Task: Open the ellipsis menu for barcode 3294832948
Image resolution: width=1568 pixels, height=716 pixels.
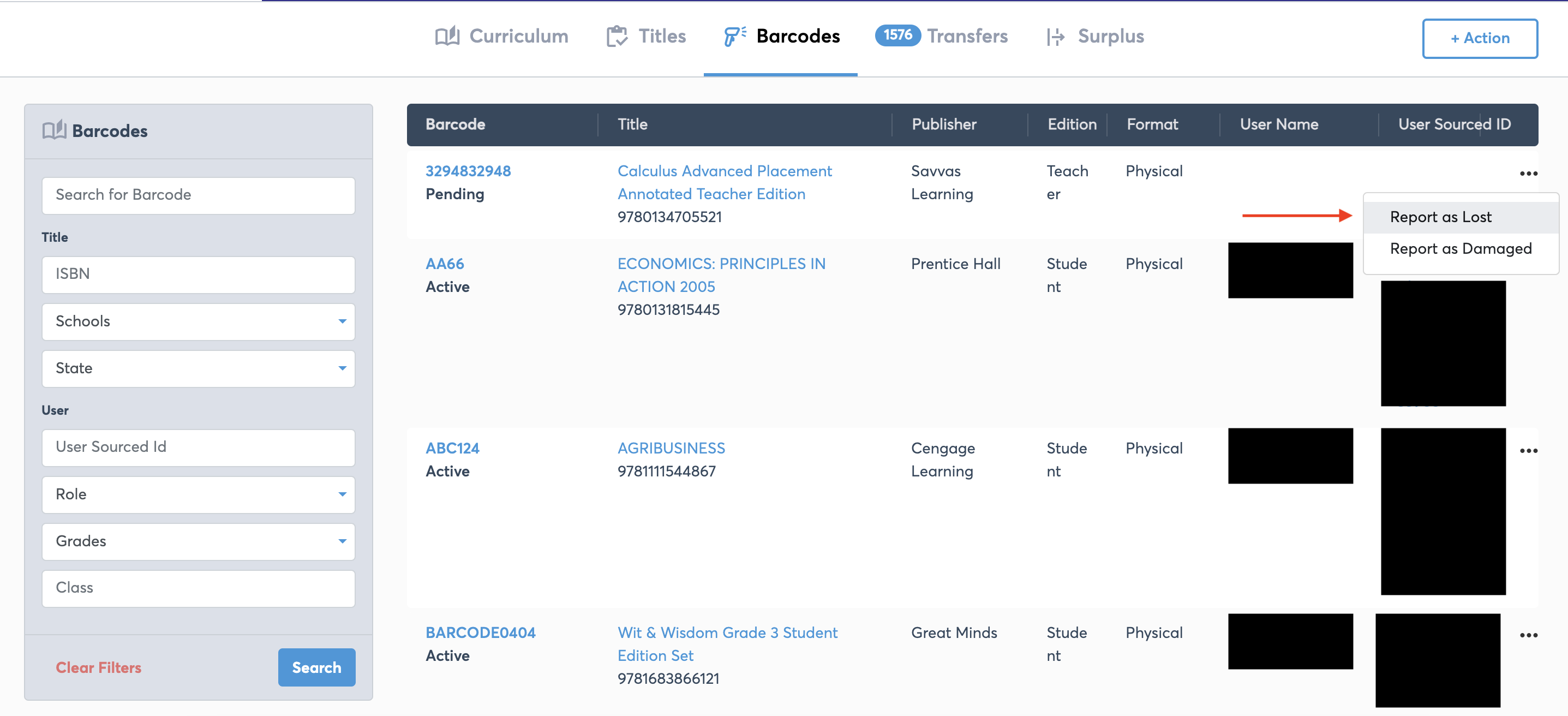Action: [x=1528, y=174]
